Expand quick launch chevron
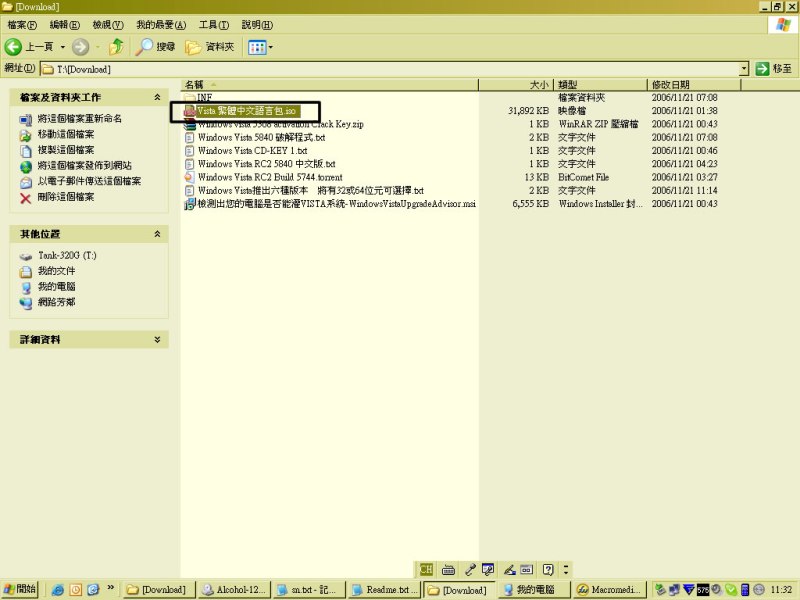The image size is (800, 600). [111, 587]
